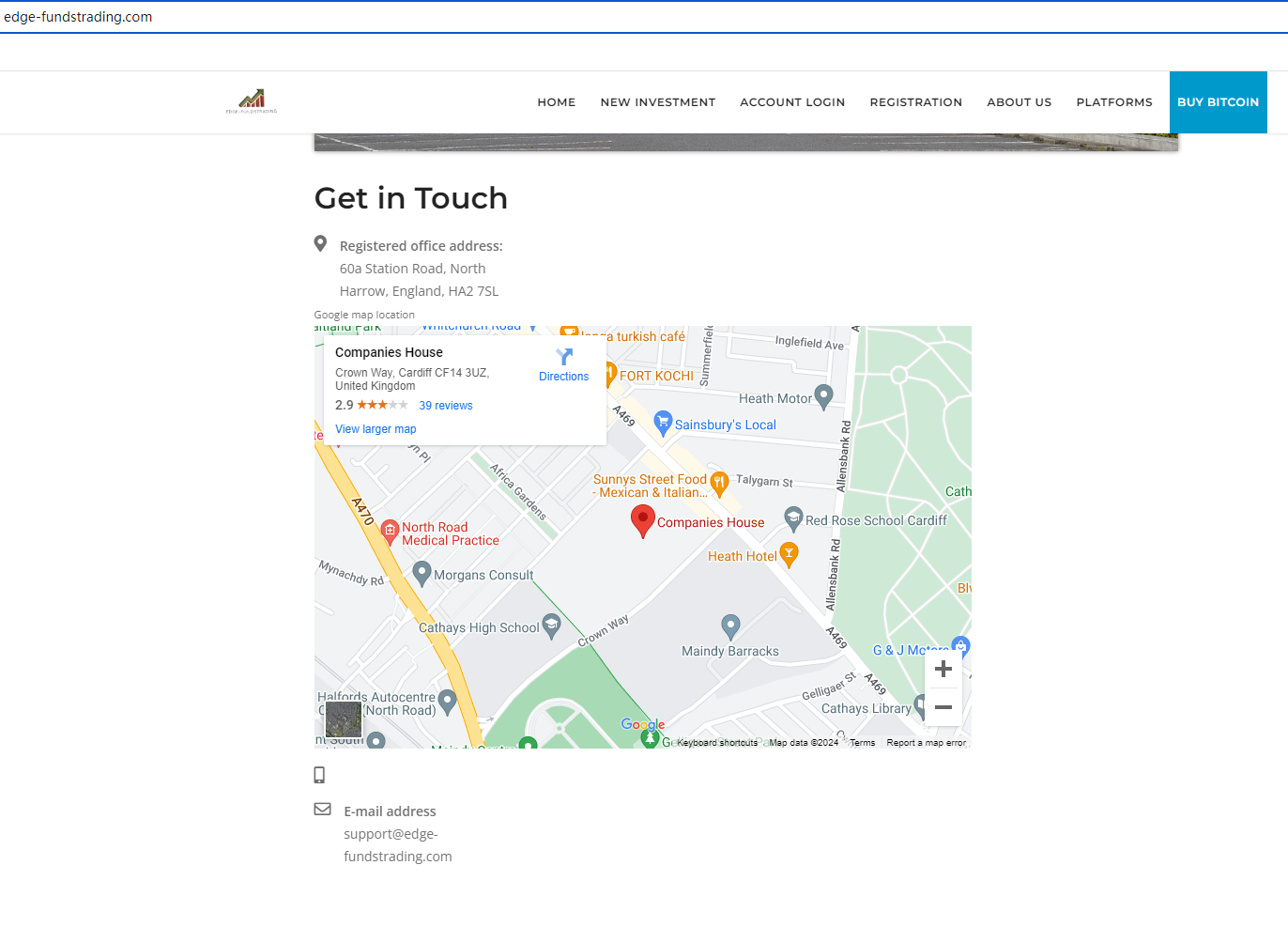The image size is (1288, 927).
Task: Click the email envelope icon
Action: click(x=322, y=809)
